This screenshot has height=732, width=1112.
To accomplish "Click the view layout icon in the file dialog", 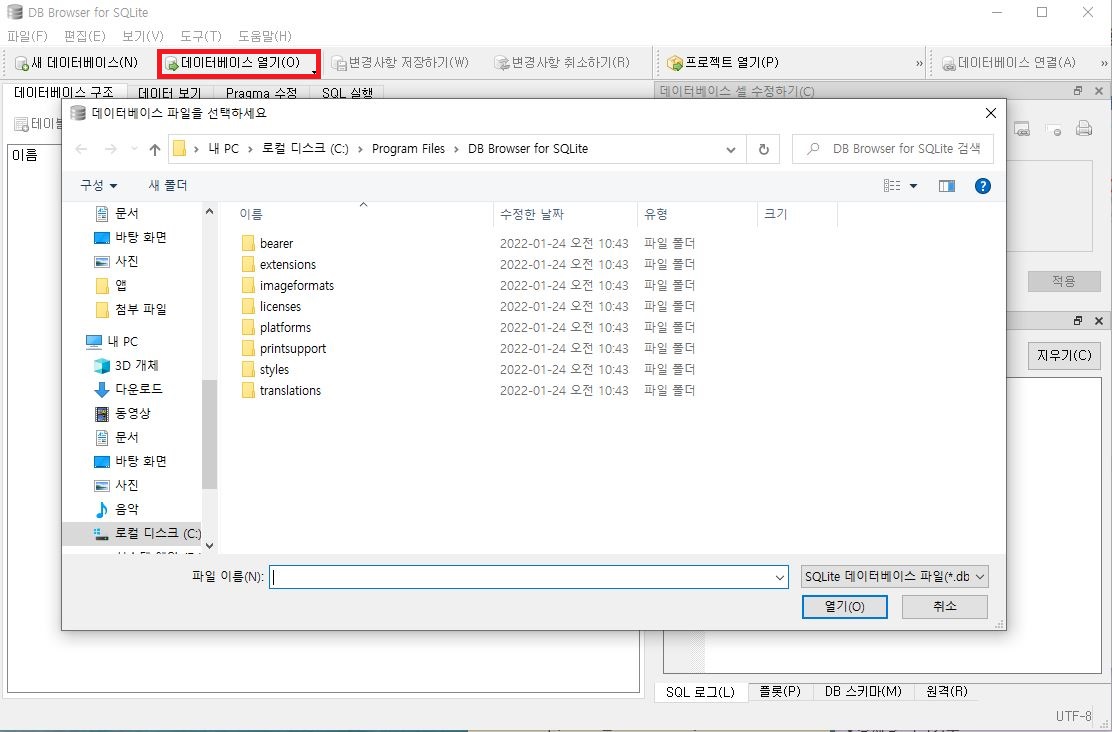I will tap(892, 186).
